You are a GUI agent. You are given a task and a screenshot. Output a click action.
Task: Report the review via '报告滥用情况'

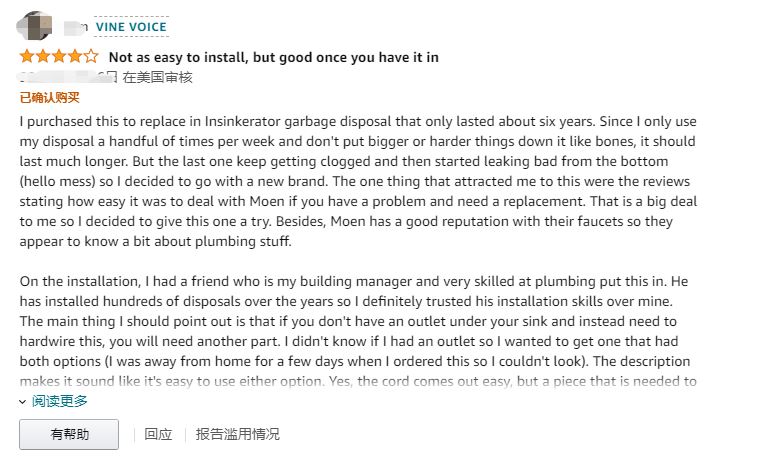[238, 434]
